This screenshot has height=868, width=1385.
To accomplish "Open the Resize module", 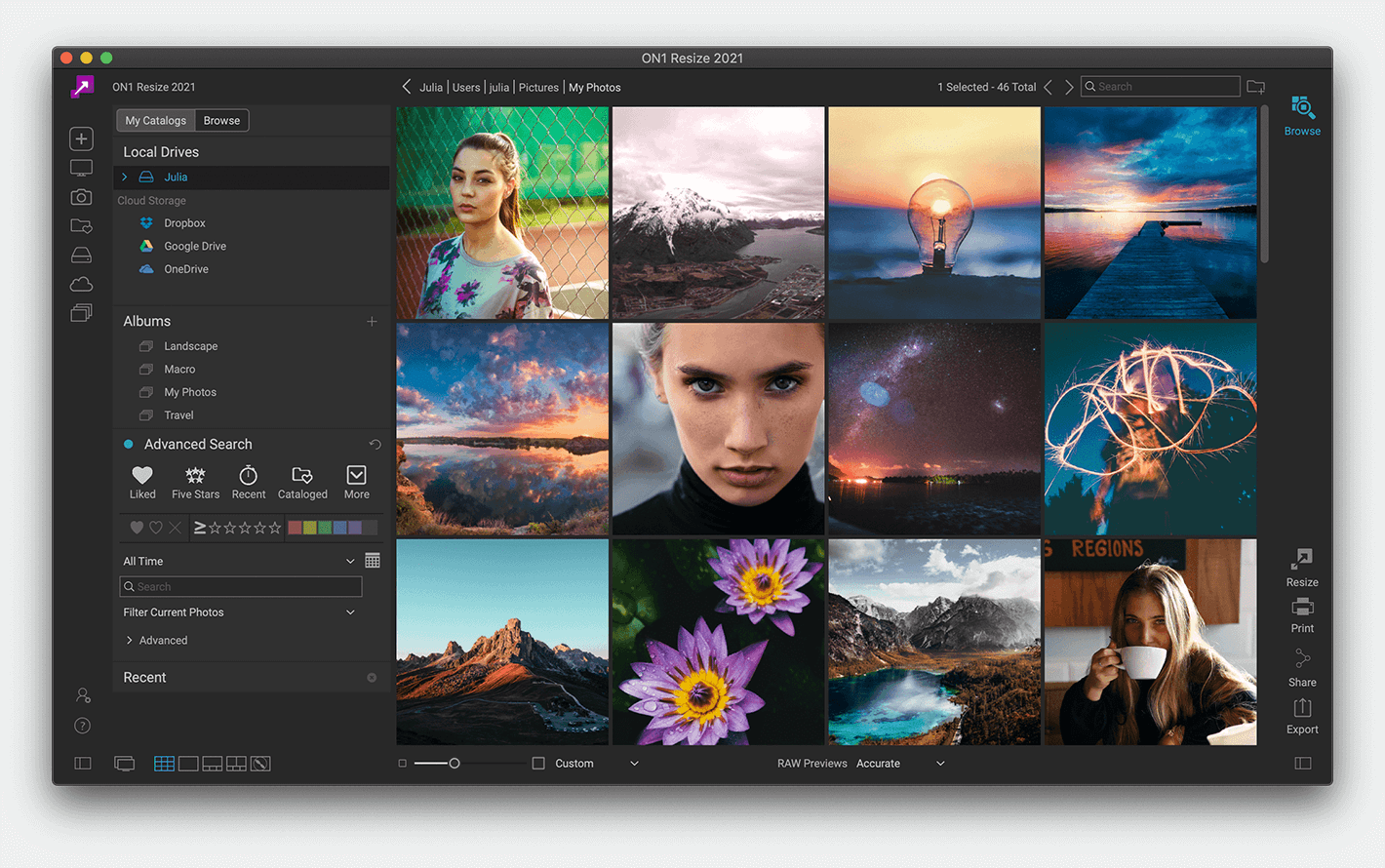I will pos(1302,568).
